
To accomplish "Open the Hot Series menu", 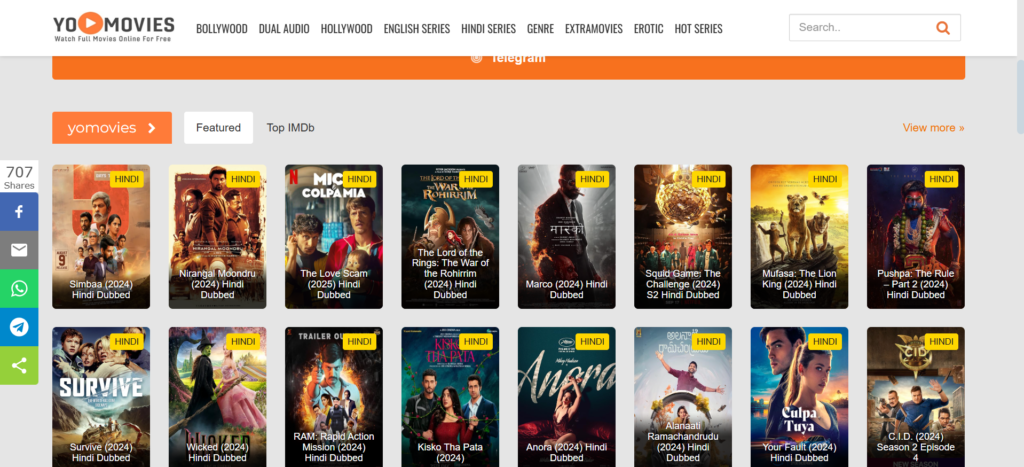I will pos(698,29).
